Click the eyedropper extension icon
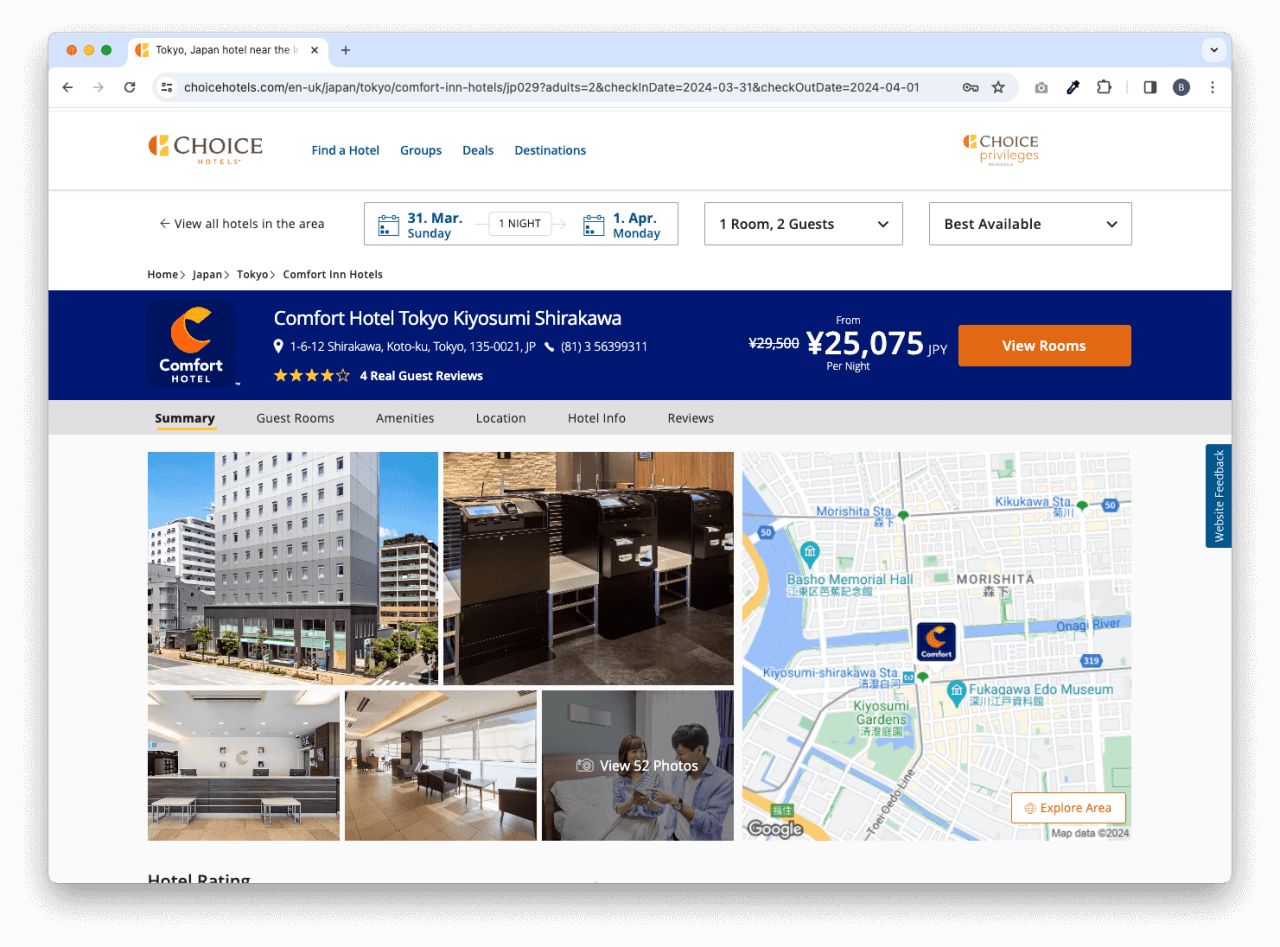Viewport: 1280px width, 947px height. click(x=1073, y=87)
